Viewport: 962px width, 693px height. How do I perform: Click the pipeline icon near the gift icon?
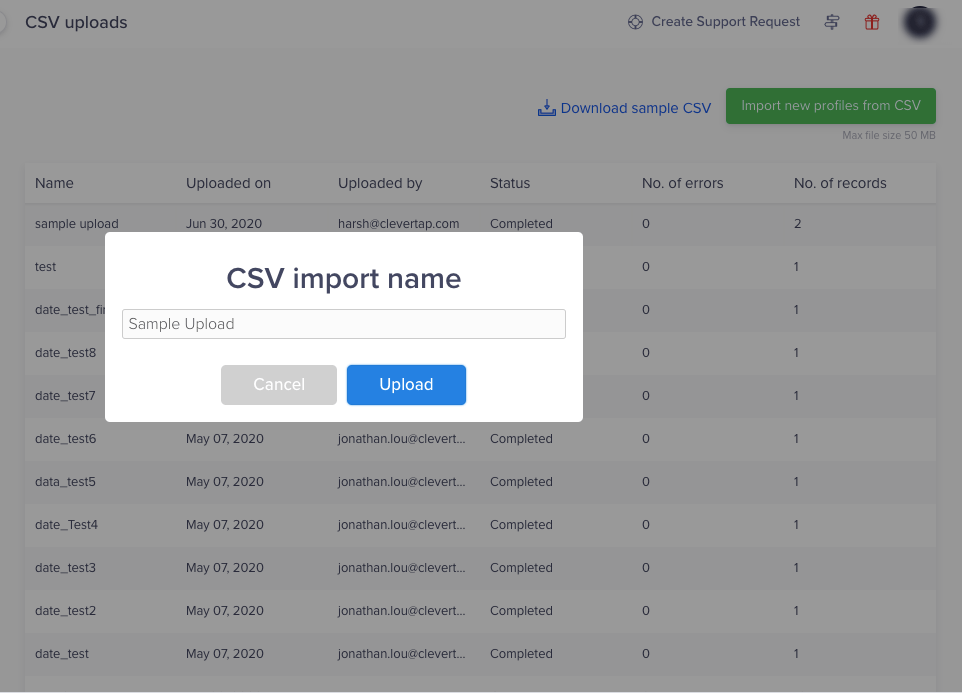pyautogui.click(x=831, y=22)
